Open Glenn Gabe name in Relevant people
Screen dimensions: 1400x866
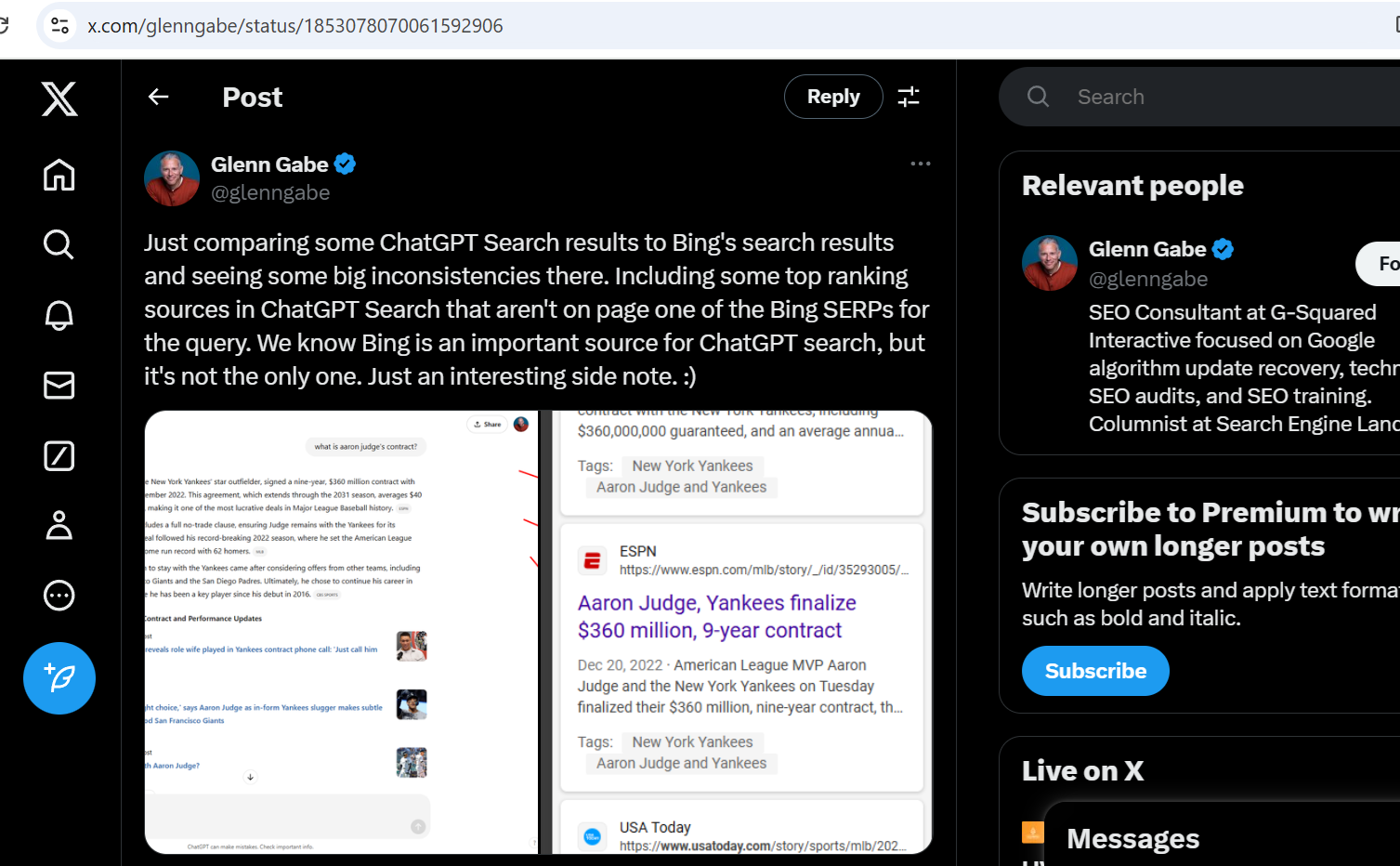click(x=1147, y=249)
